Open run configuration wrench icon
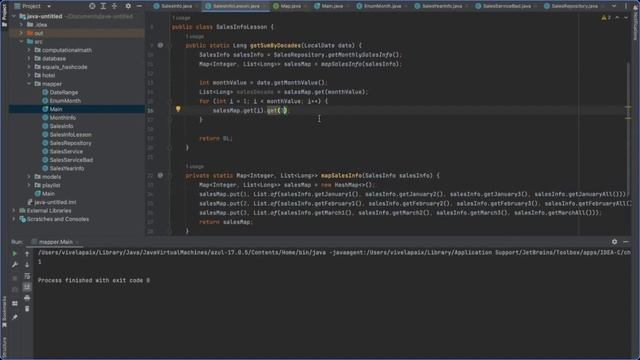The width and height of the screenshot is (640, 360). [x=15, y=265]
